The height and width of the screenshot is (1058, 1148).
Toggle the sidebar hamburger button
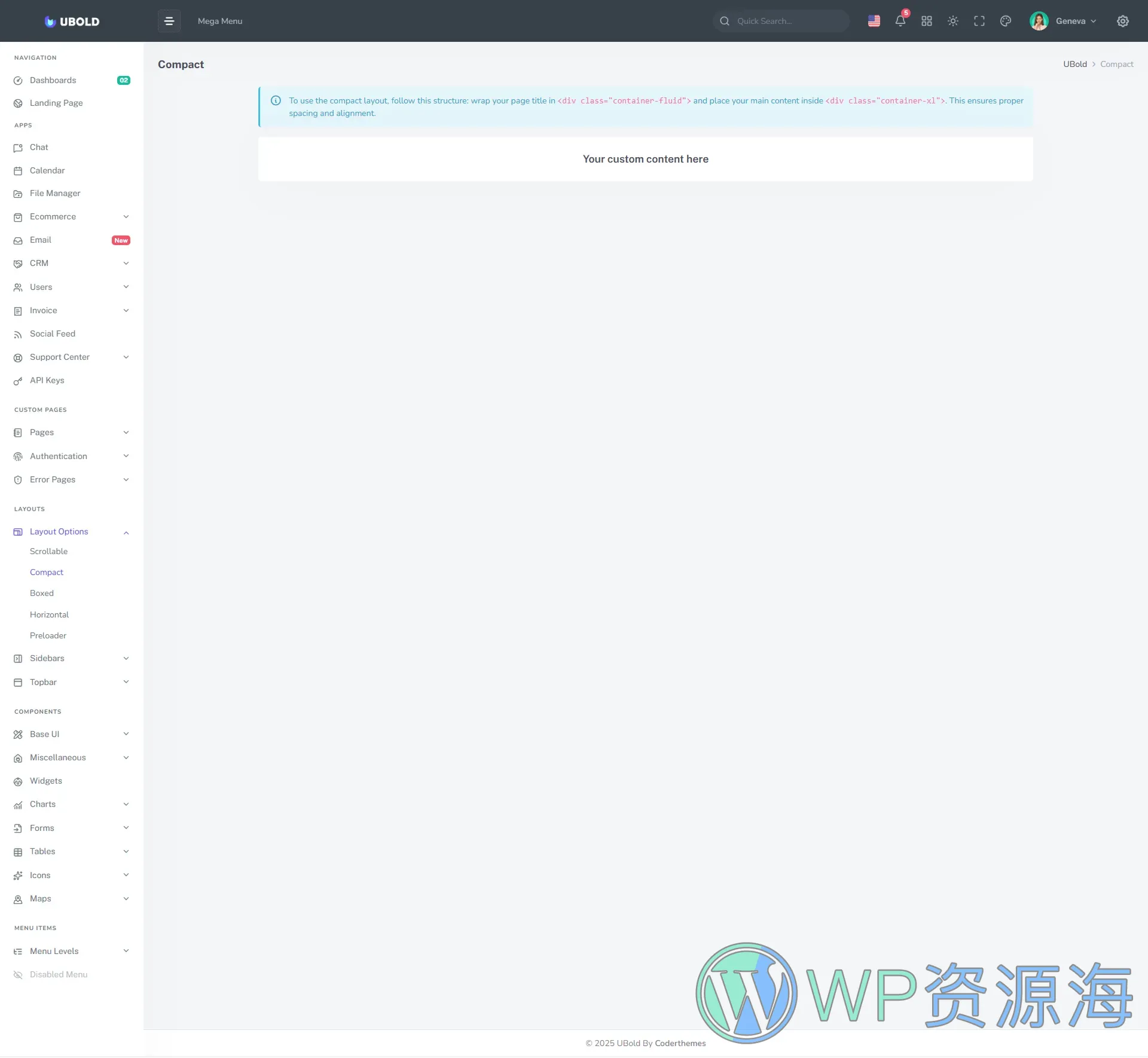point(169,21)
